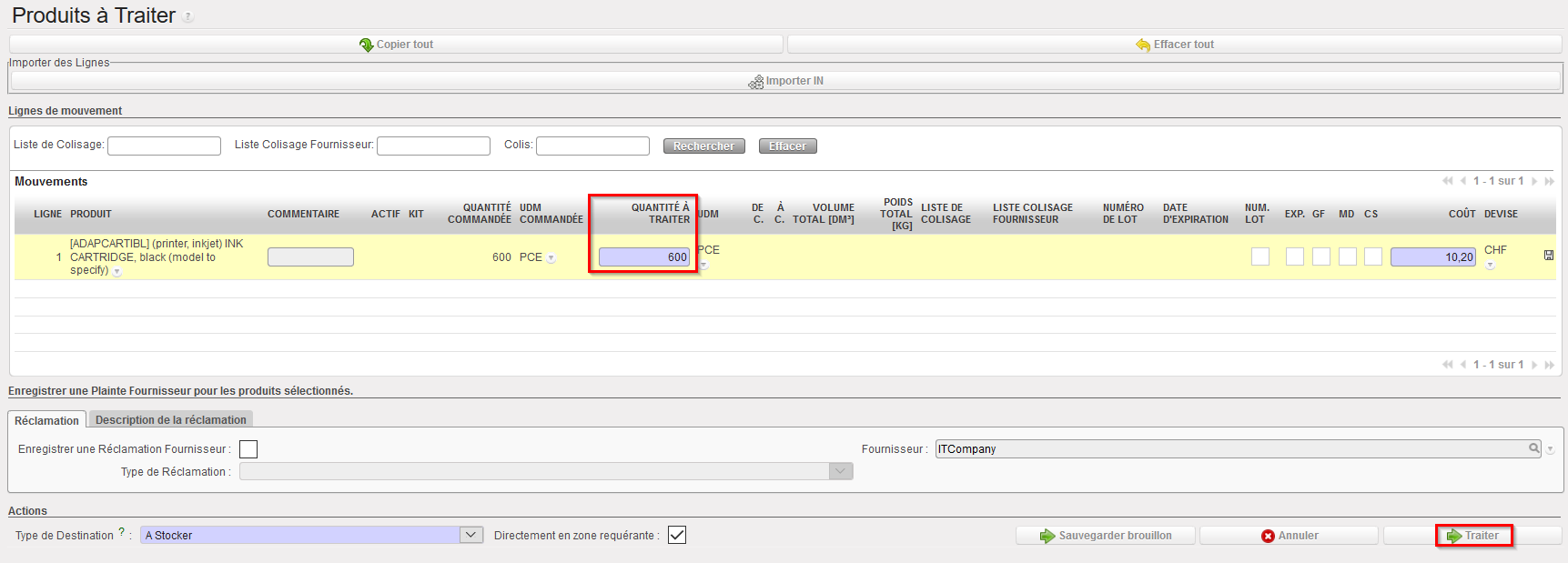This screenshot has height=563, width=1568.
Task: Focus the Liste de Colisage field
Action: point(164,146)
